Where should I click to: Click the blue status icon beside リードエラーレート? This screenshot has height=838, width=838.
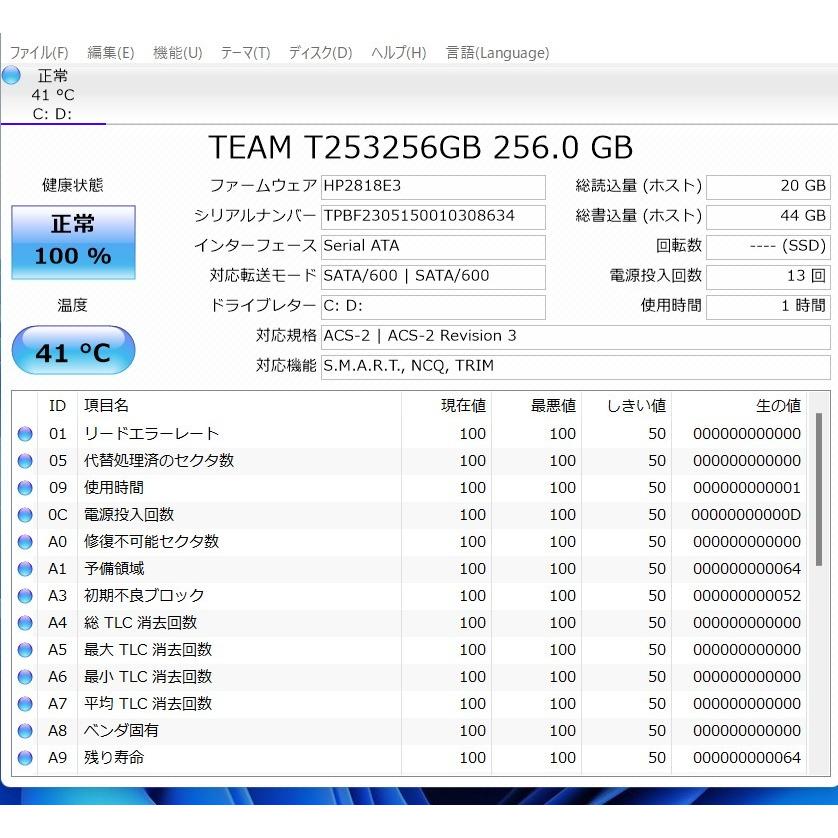point(24,433)
